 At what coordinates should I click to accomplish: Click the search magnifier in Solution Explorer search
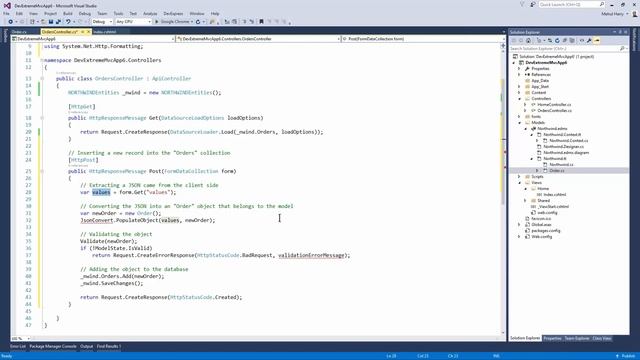(622, 49)
